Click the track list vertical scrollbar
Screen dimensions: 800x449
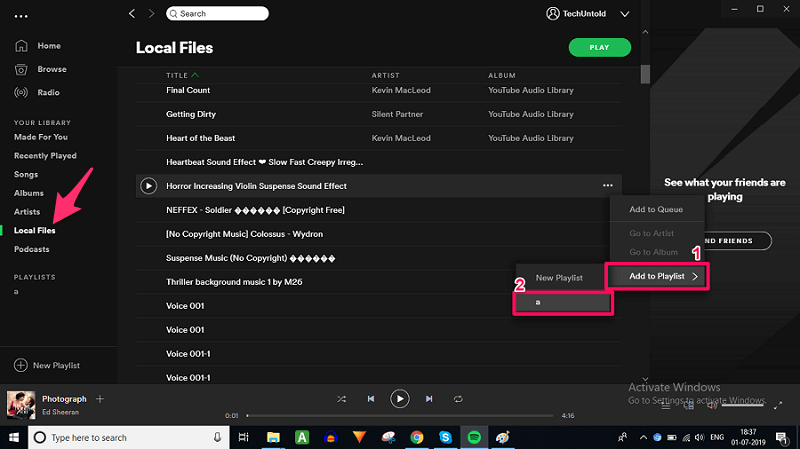645,74
